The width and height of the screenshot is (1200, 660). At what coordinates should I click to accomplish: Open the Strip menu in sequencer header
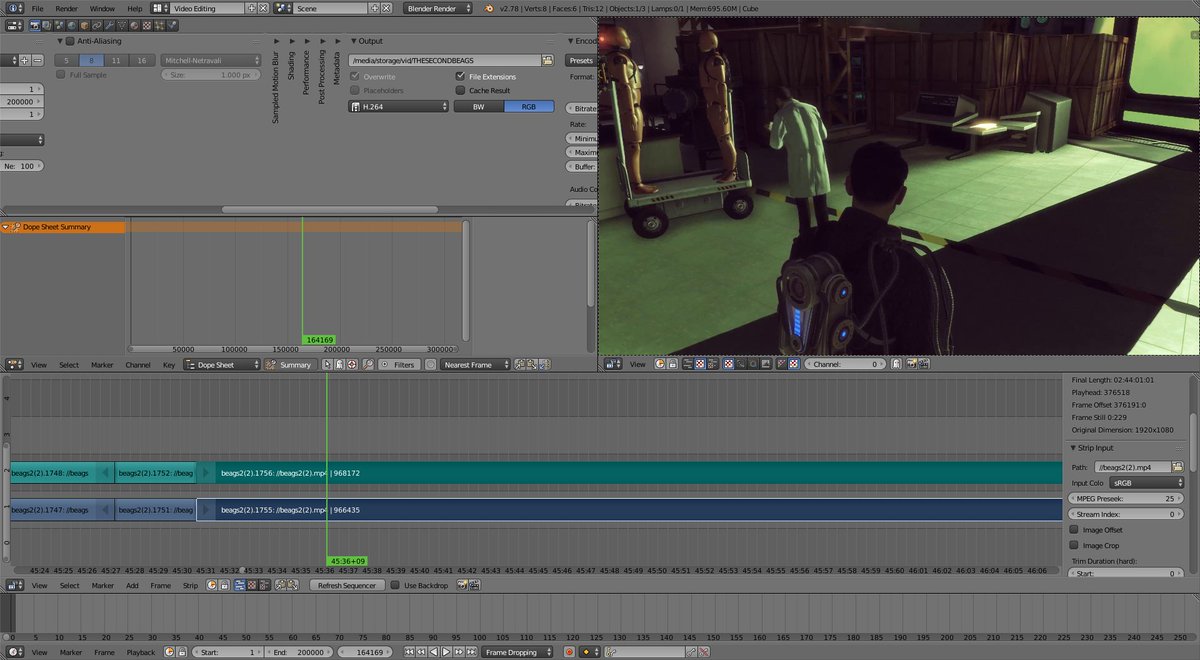190,585
